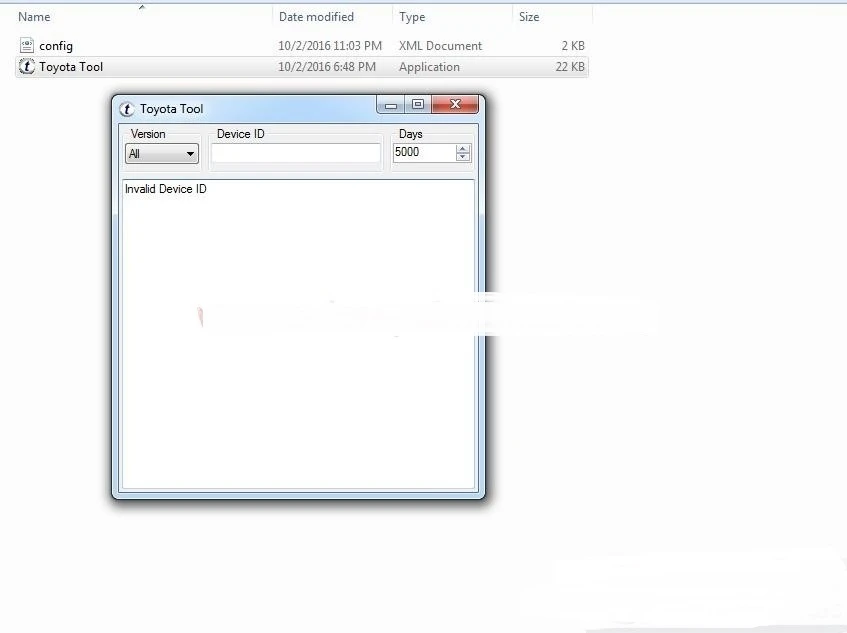Click the Device ID group label
847x633 pixels.
240,134
